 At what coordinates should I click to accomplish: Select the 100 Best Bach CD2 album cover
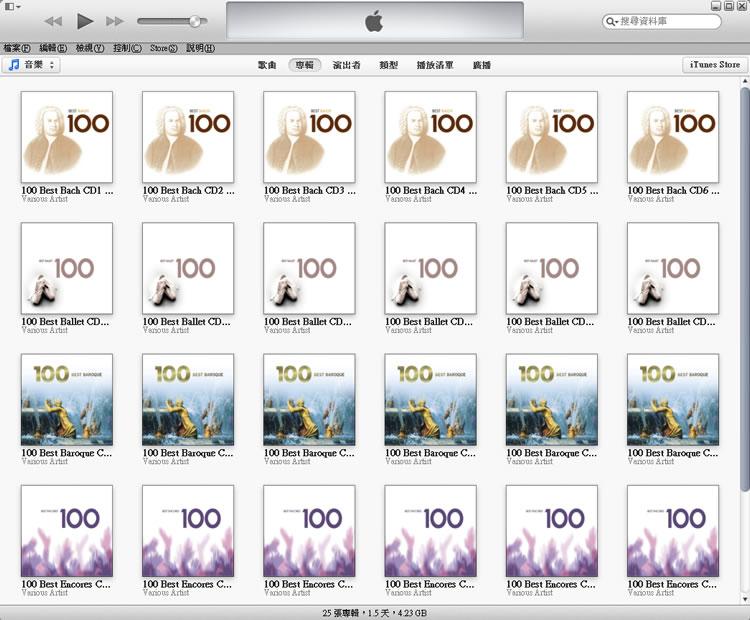click(x=188, y=137)
